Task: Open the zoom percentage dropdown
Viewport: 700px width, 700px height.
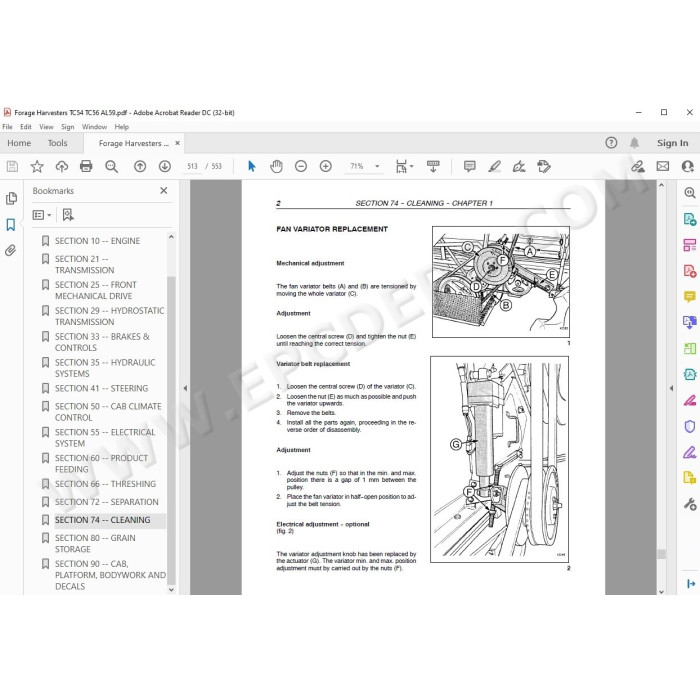Action: 377,167
